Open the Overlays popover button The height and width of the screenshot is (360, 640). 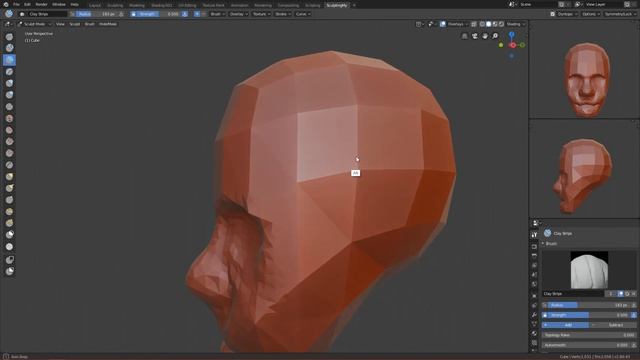tap(457, 24)
